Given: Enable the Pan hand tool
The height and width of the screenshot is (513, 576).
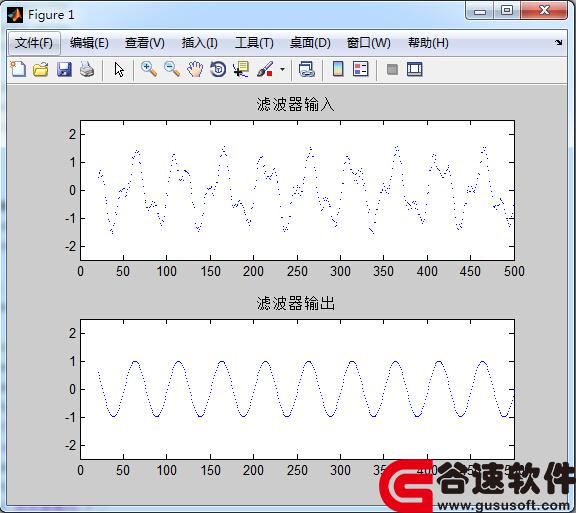Looking at the screenshot, I should pyautogui.click(x=195, y=69).
